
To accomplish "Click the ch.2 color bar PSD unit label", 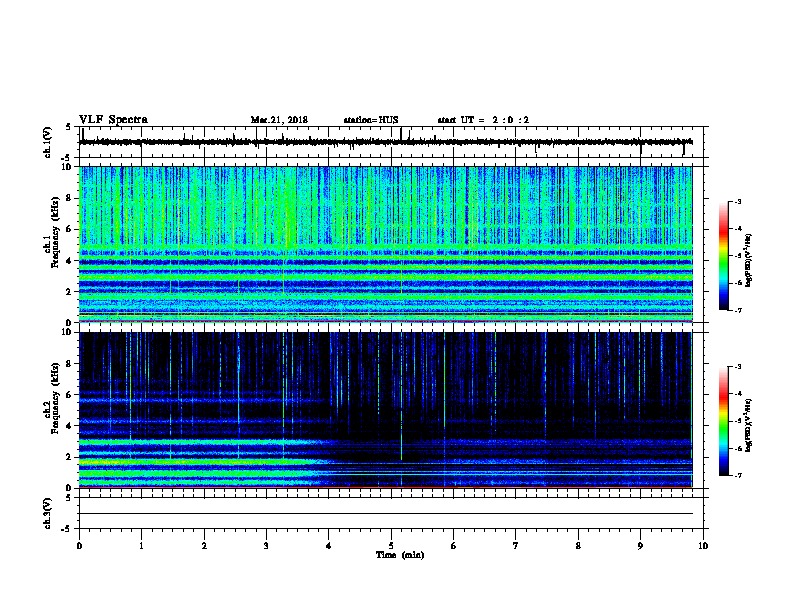I will (x=748, y=425).
